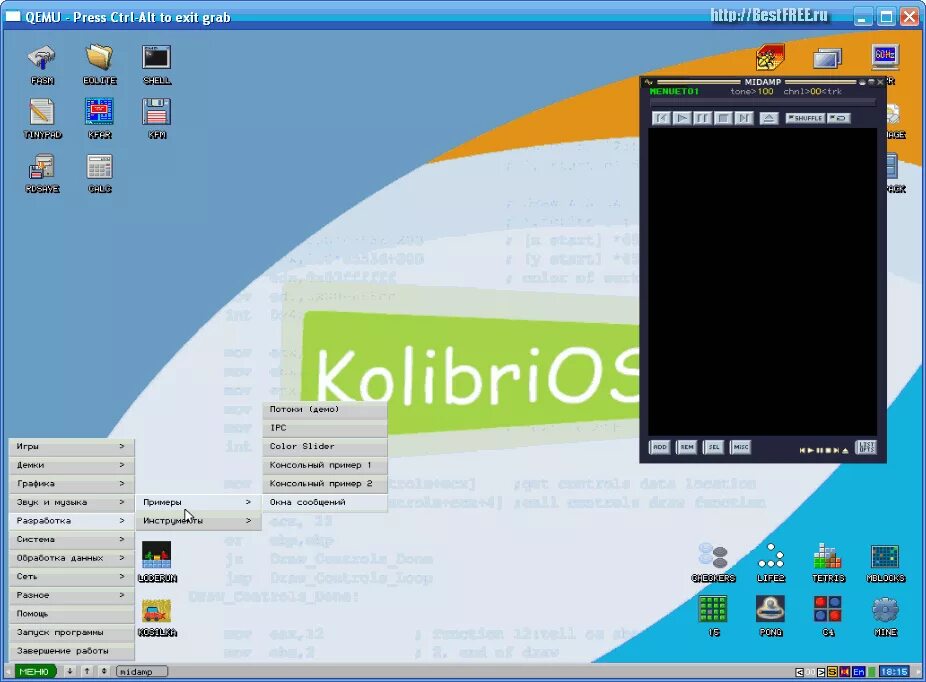Select Color Slider example entry
Screen dimensions: 926x682
[x=325, y=446]
